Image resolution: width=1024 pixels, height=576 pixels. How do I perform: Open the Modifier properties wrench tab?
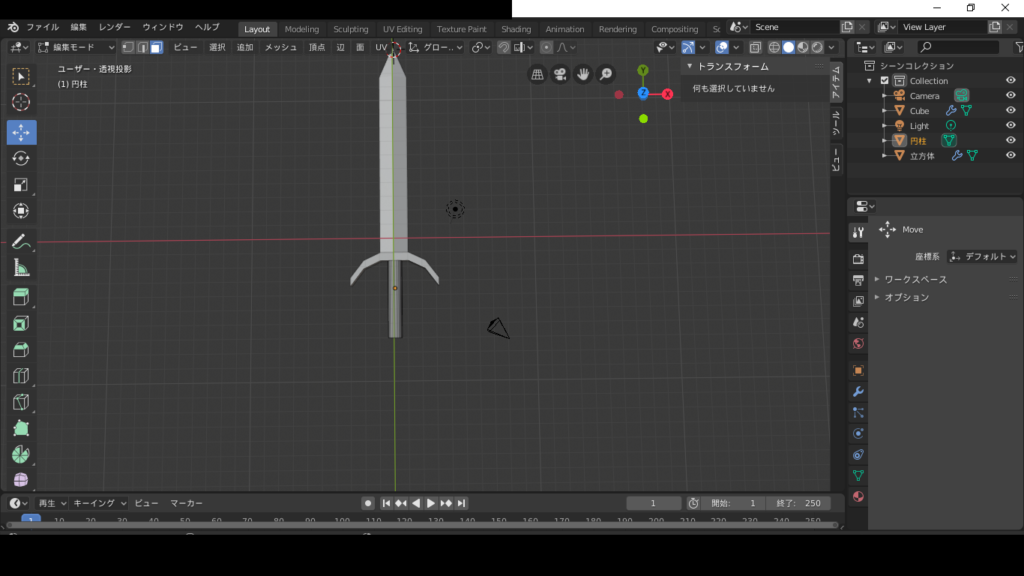[858, 391]
